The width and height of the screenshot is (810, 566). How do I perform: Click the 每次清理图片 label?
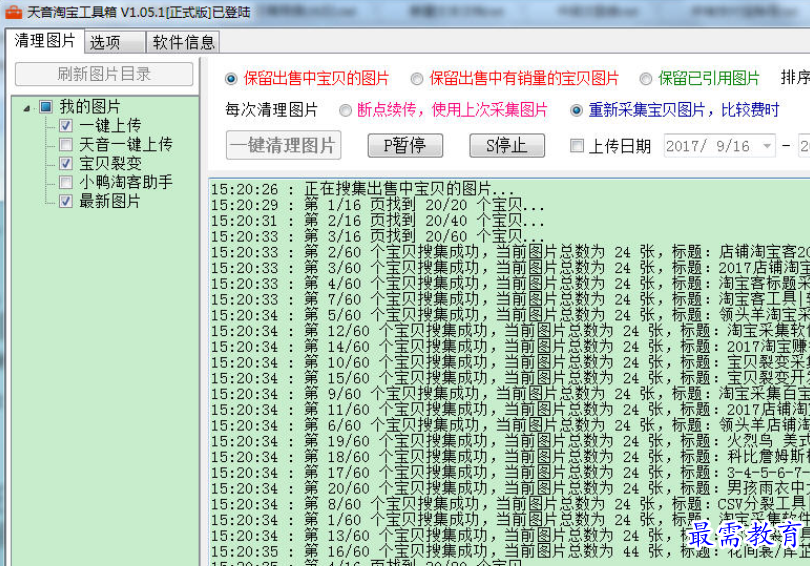(x=272, y=110)
